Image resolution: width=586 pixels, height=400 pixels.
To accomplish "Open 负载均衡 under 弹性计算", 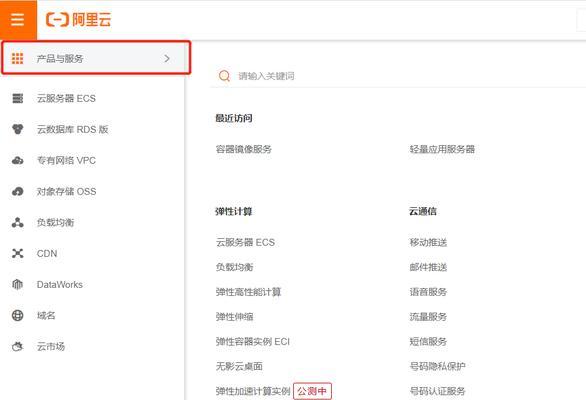I will (x=234, y=267).
